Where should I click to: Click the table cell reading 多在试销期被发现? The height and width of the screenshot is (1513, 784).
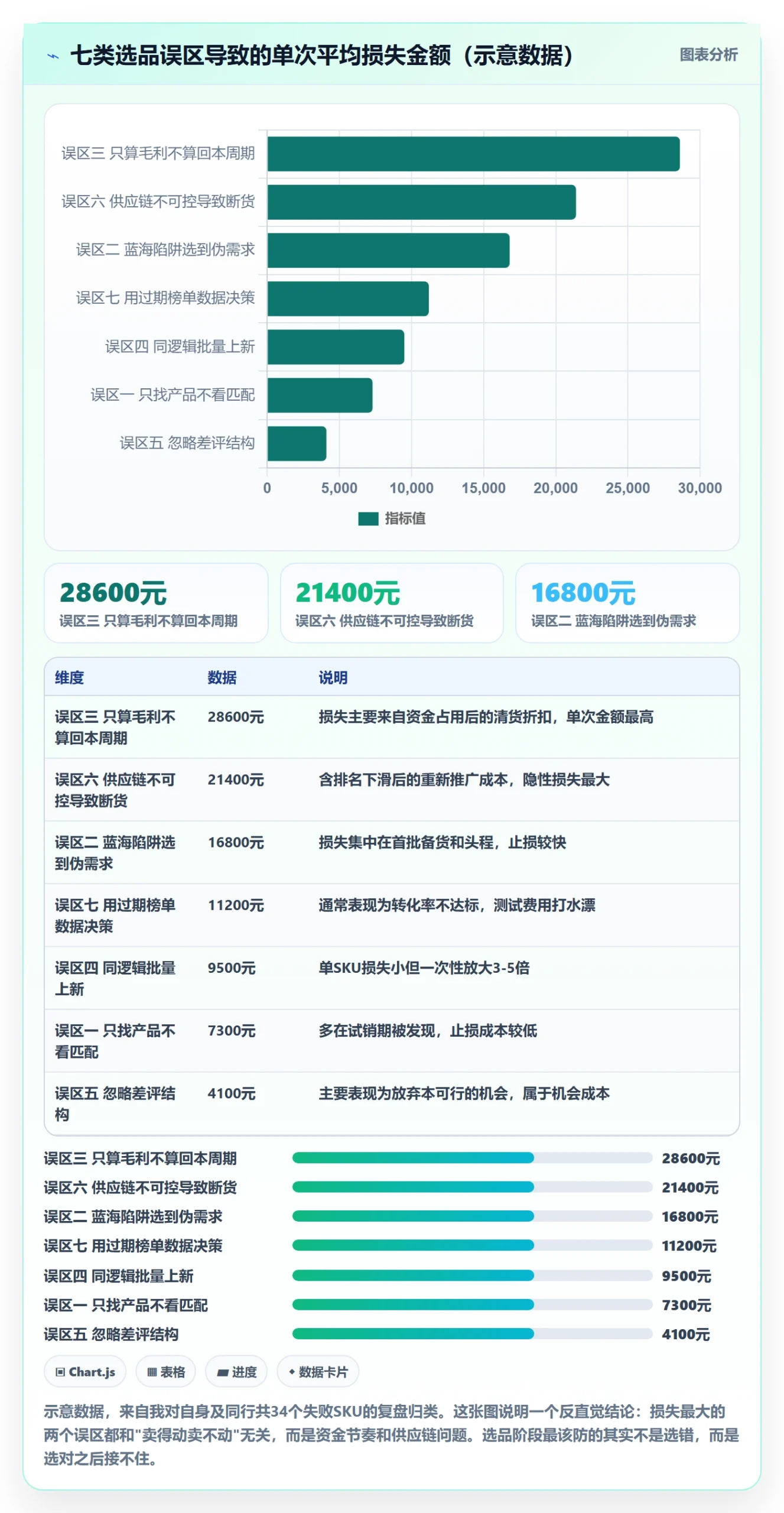coord(428,1031)
